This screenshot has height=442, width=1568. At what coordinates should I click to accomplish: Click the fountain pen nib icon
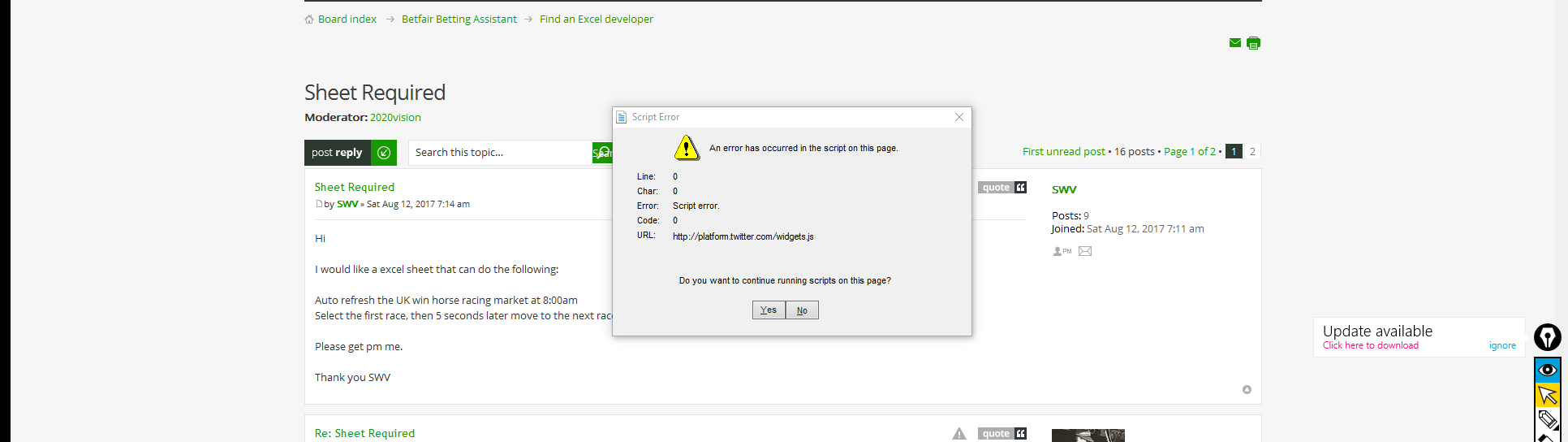click(1547, 336)
